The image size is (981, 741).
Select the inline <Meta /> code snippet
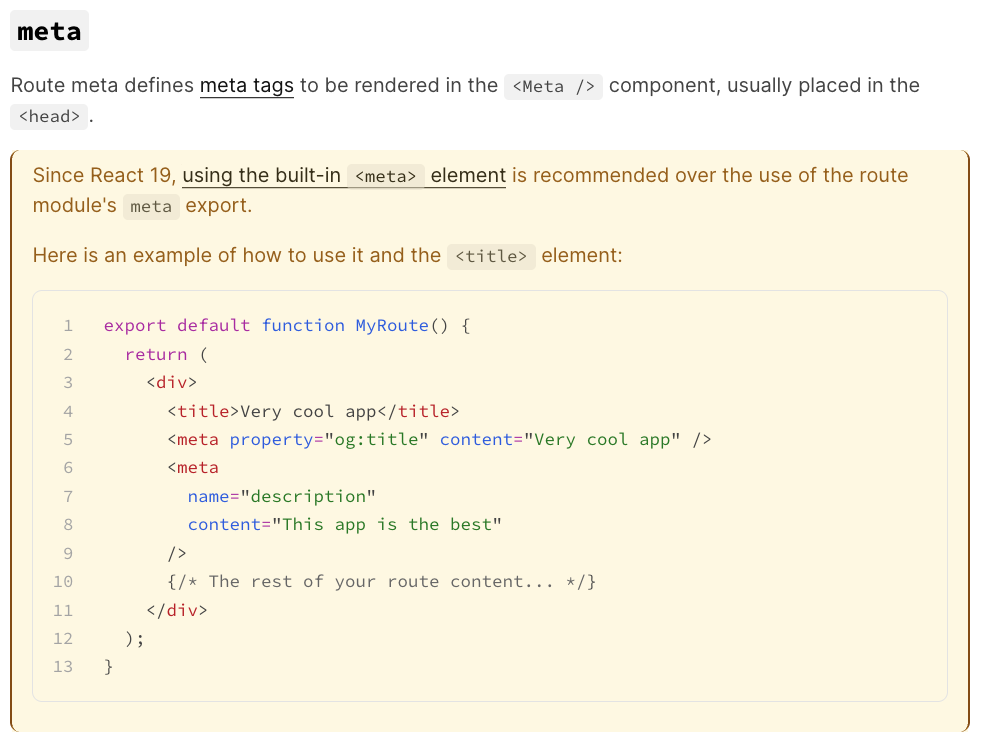(553, 87)
